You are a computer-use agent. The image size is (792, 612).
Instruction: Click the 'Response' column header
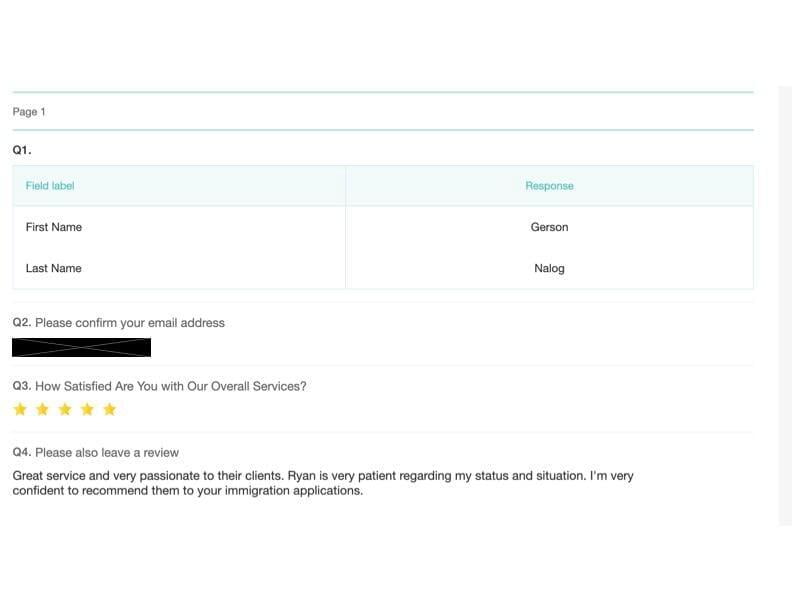(x=550, y=186)
